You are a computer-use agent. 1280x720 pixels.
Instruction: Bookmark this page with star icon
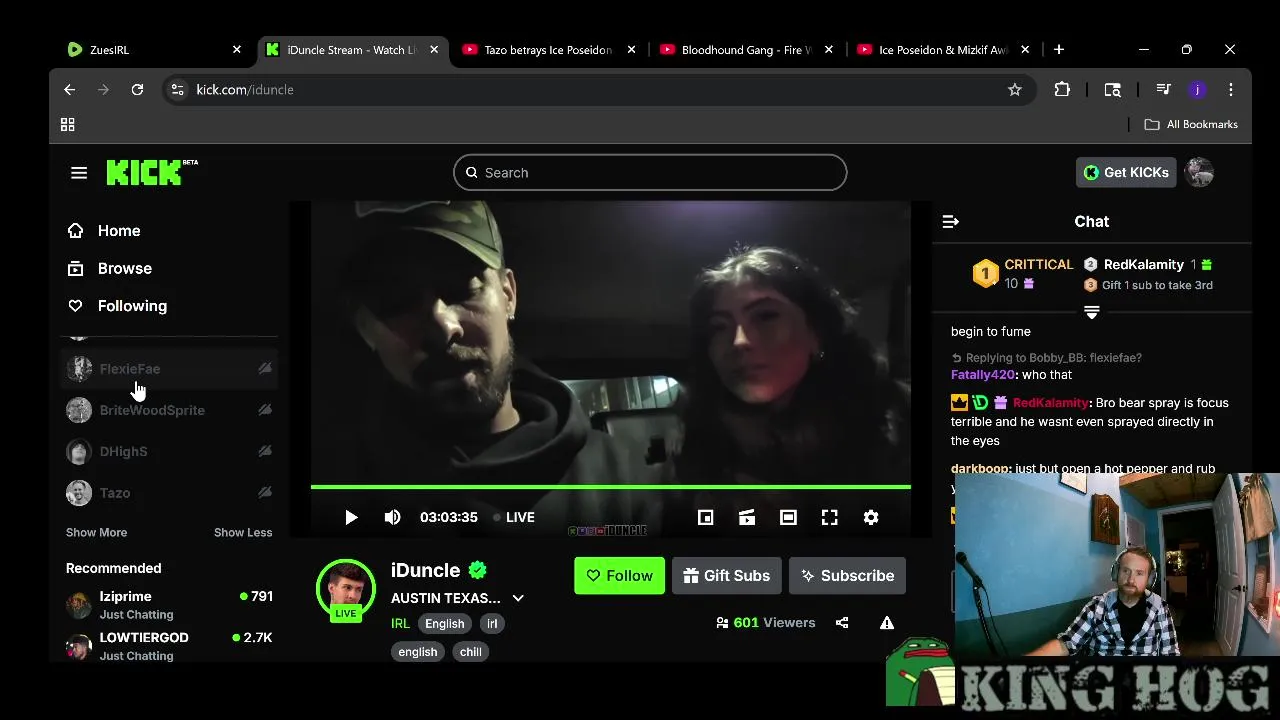(1015, 90)
